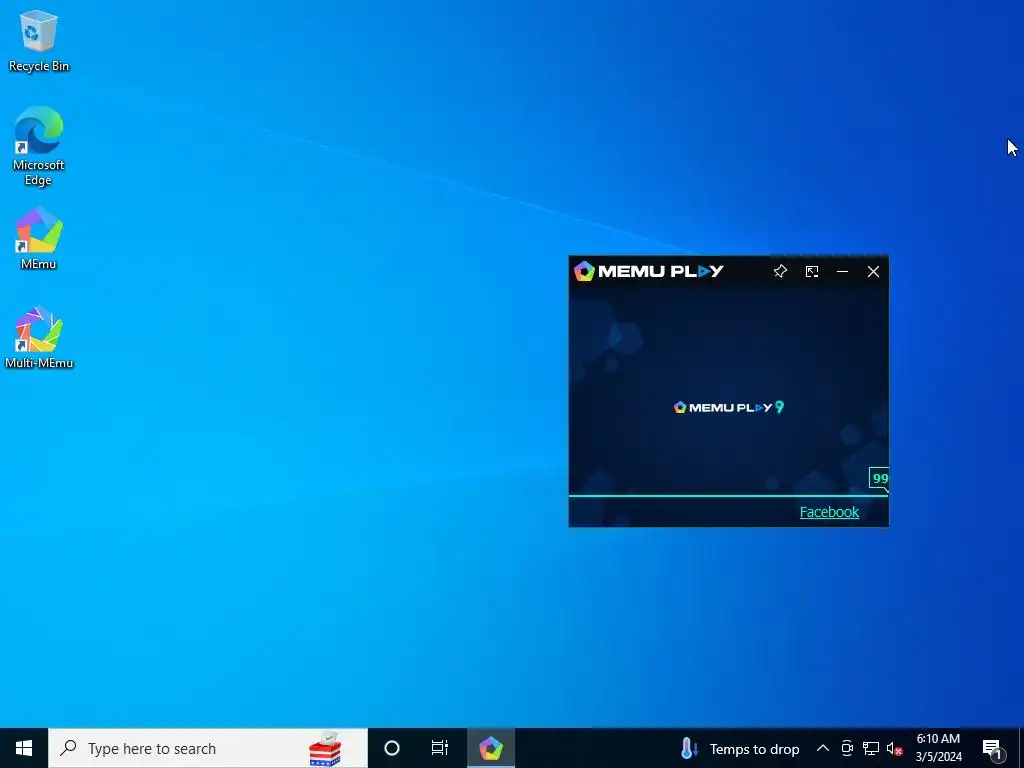Open the Windows Start menu
Screen dimensions: 1024x768
(24, 748)
